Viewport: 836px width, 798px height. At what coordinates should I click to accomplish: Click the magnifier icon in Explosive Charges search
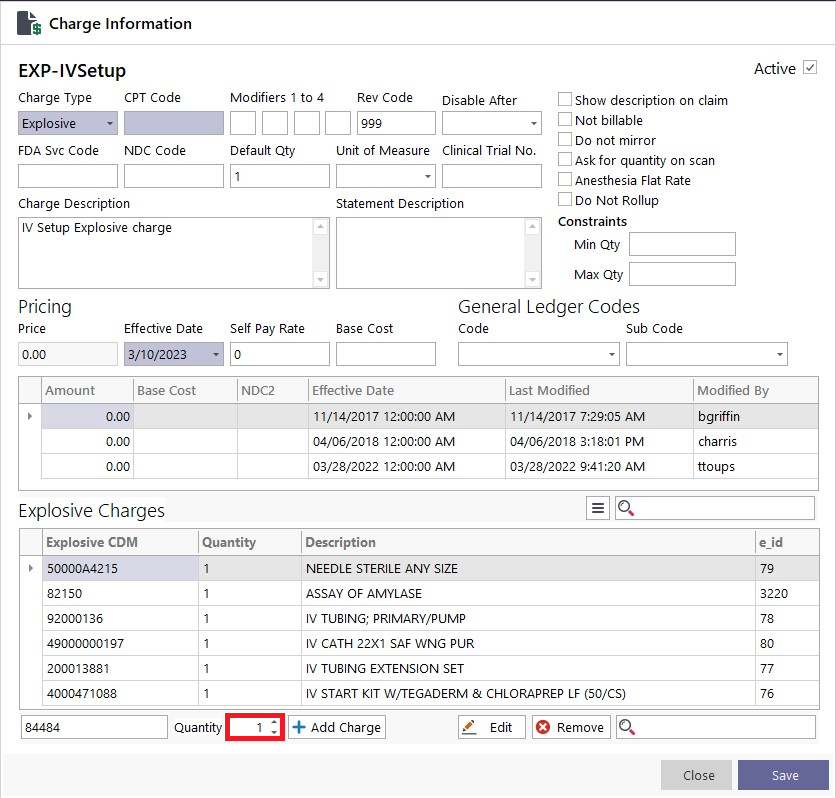point(625,508)
